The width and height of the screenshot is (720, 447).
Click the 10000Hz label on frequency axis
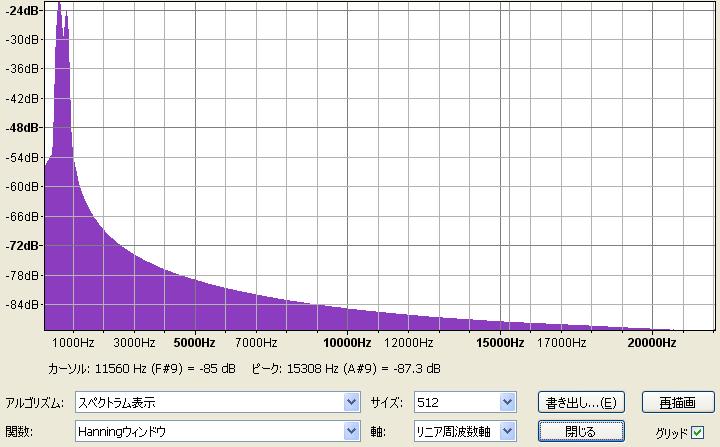click(348, 343)
